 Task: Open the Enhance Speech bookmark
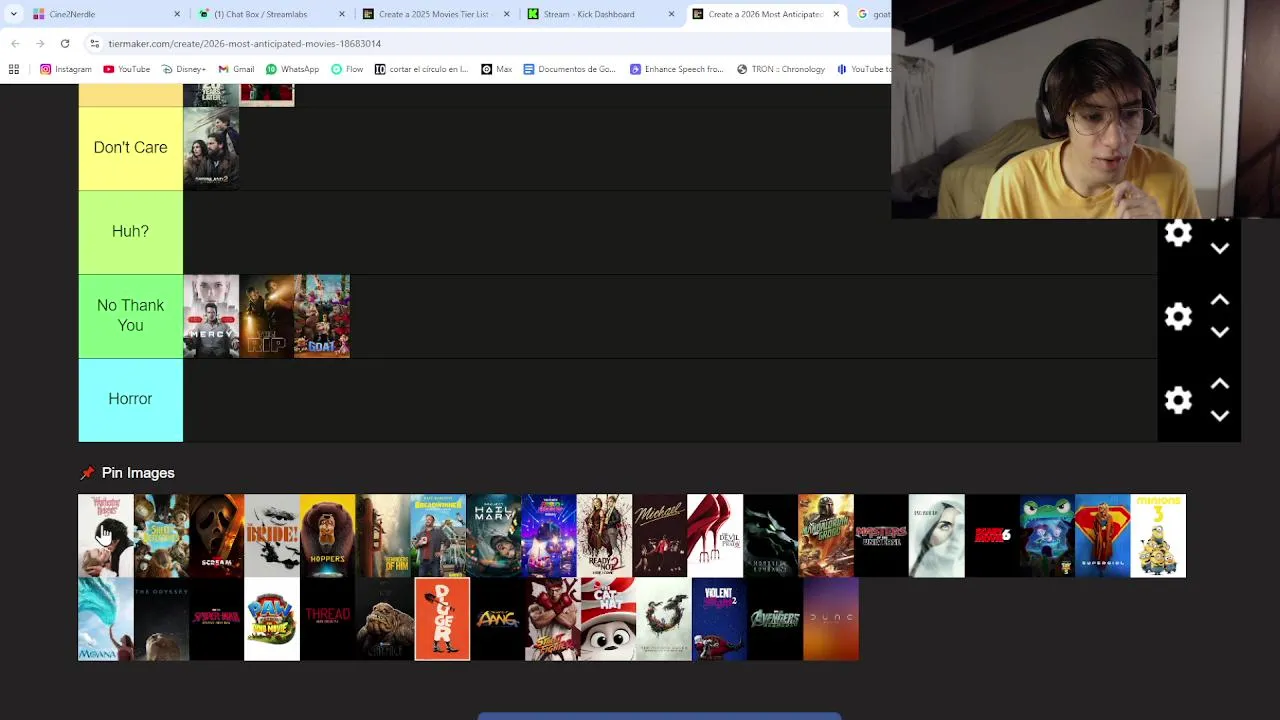pos(676,69)
